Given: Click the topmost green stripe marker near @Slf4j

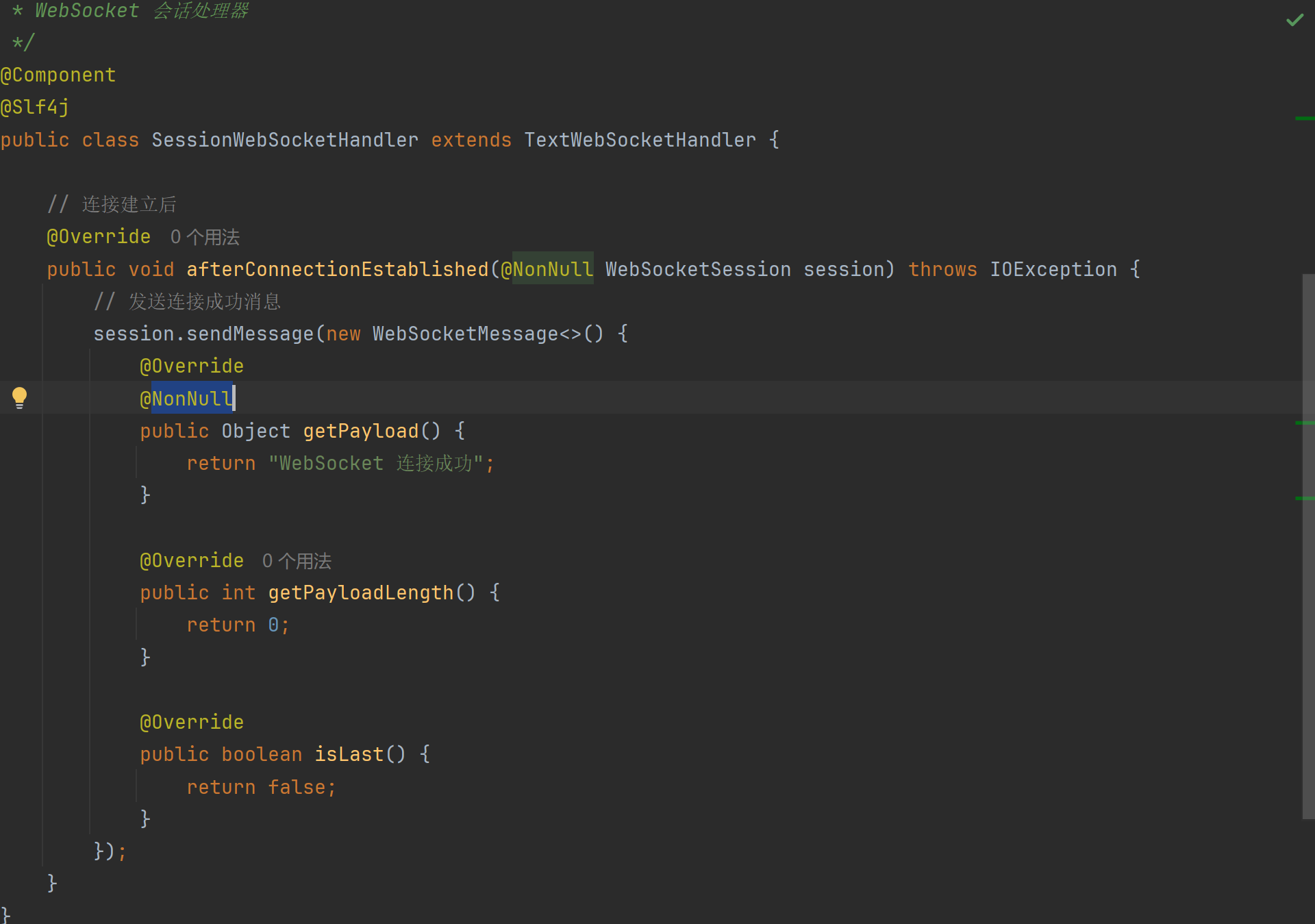Looking at the screenshot, I should point(1304,118).
